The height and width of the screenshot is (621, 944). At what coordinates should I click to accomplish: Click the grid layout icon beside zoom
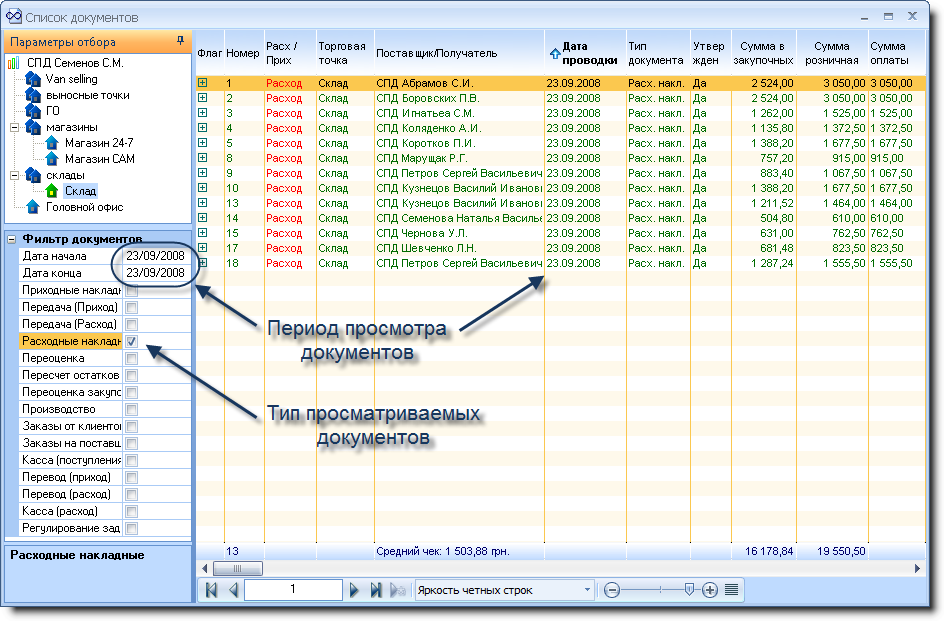point(732,590)
